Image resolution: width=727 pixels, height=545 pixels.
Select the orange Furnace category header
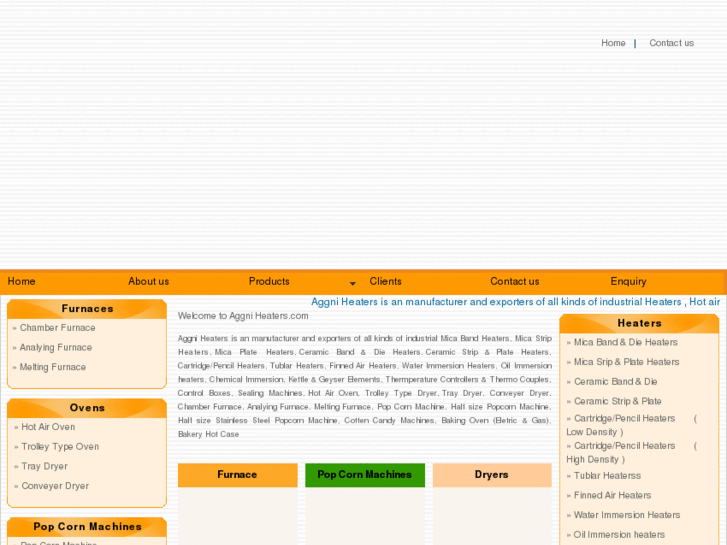[237, 475]
